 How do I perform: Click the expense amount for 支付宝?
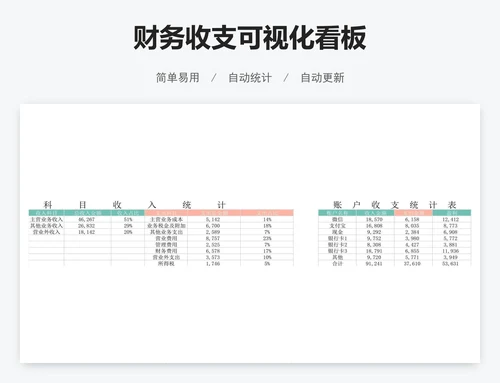(x=413, y=226)
